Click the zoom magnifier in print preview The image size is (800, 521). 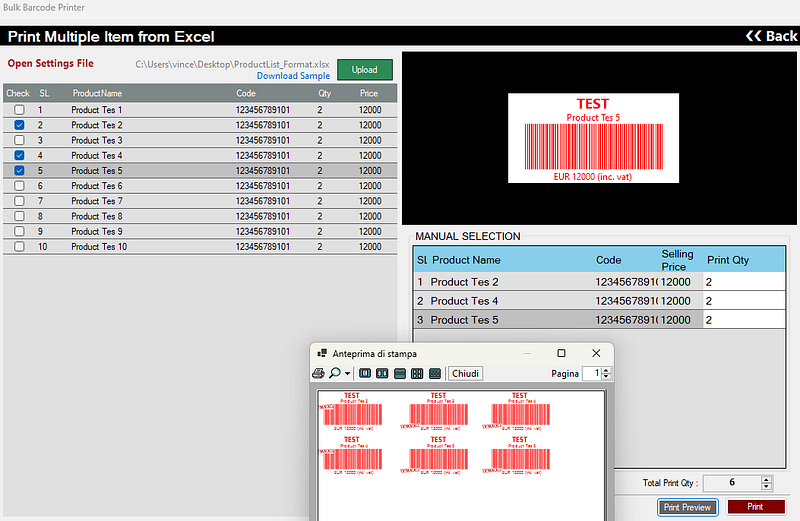click(335, 374)
